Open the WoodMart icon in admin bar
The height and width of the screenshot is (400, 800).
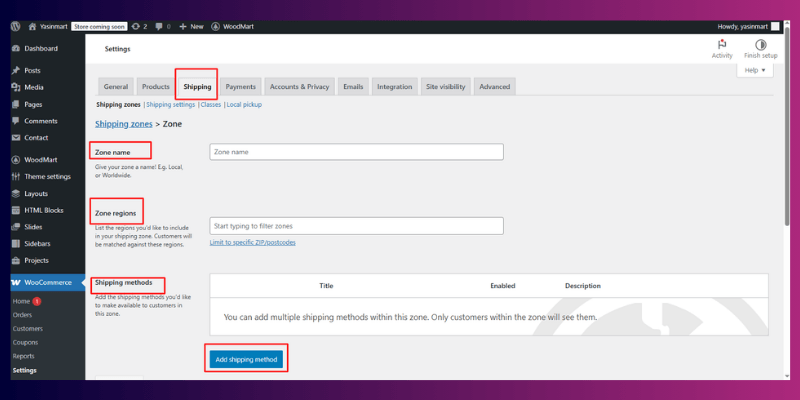215,27
